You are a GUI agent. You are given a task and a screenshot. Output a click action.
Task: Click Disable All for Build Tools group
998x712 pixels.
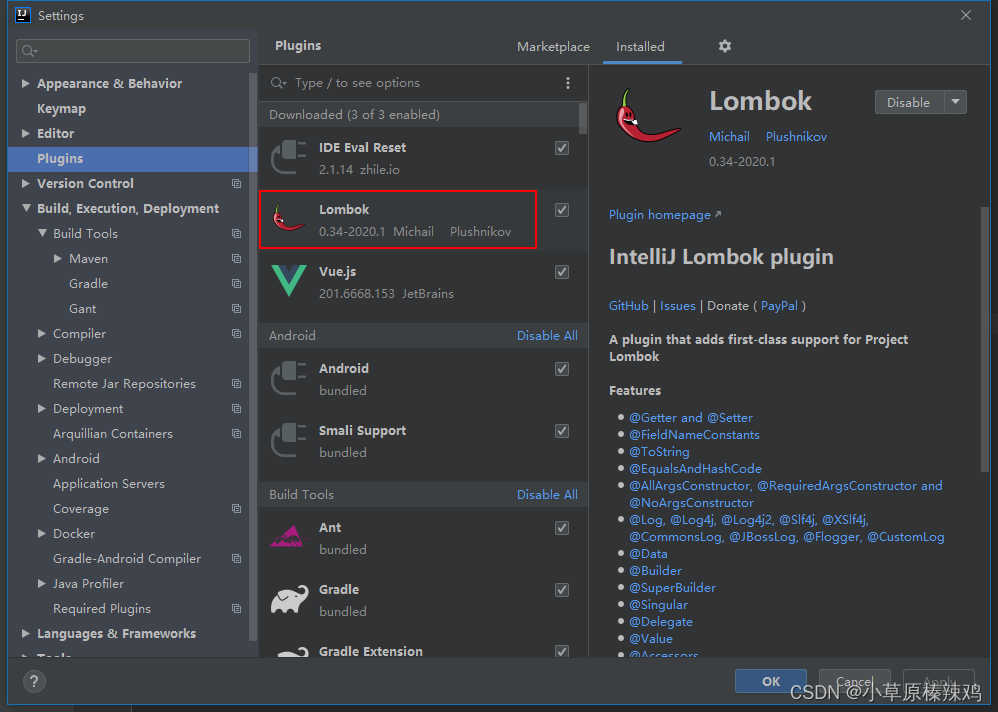[547, 494]
